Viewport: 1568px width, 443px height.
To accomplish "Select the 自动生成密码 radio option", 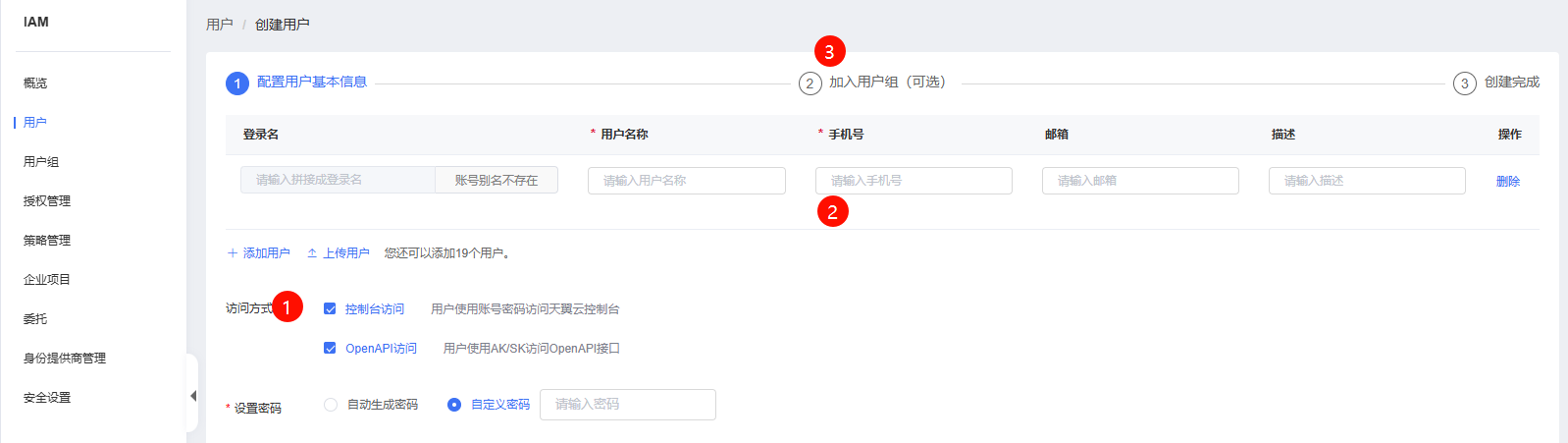I will [x=331, y=405].
